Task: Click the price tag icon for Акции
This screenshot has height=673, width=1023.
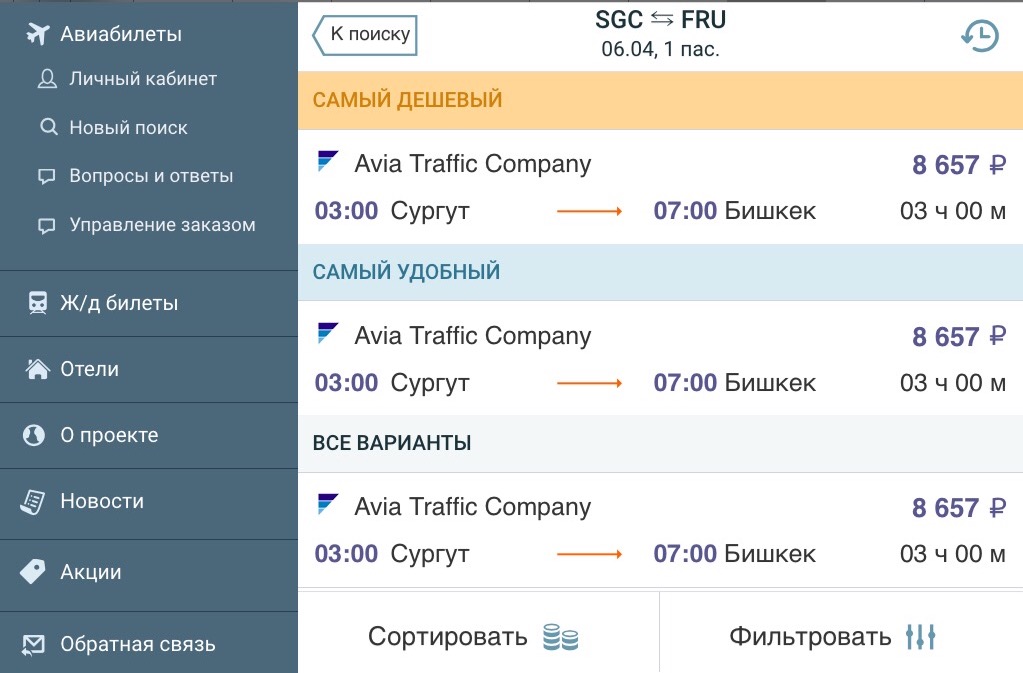Action: coord(34,572)
